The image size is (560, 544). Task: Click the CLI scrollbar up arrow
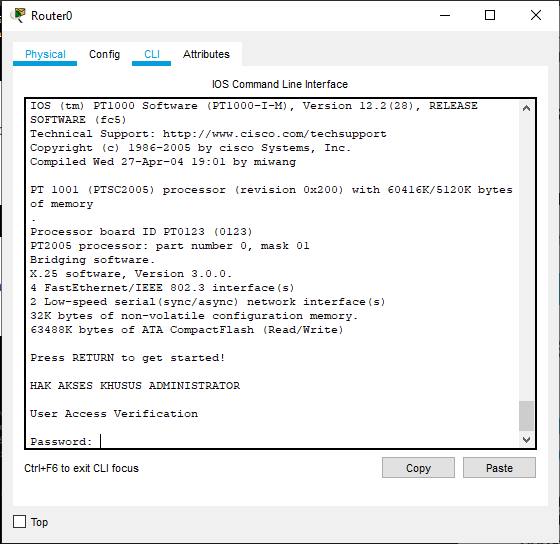tap(526, 108)
